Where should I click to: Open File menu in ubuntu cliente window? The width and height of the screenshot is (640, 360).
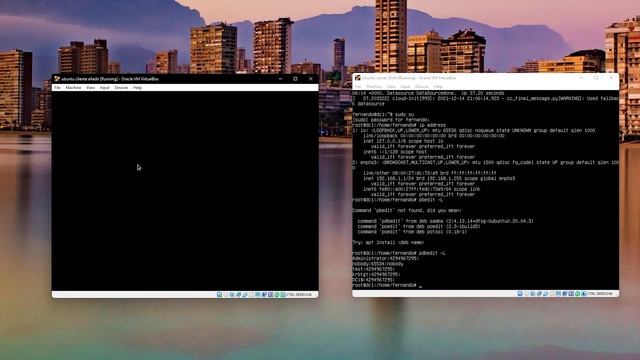(x=57, y=88)
